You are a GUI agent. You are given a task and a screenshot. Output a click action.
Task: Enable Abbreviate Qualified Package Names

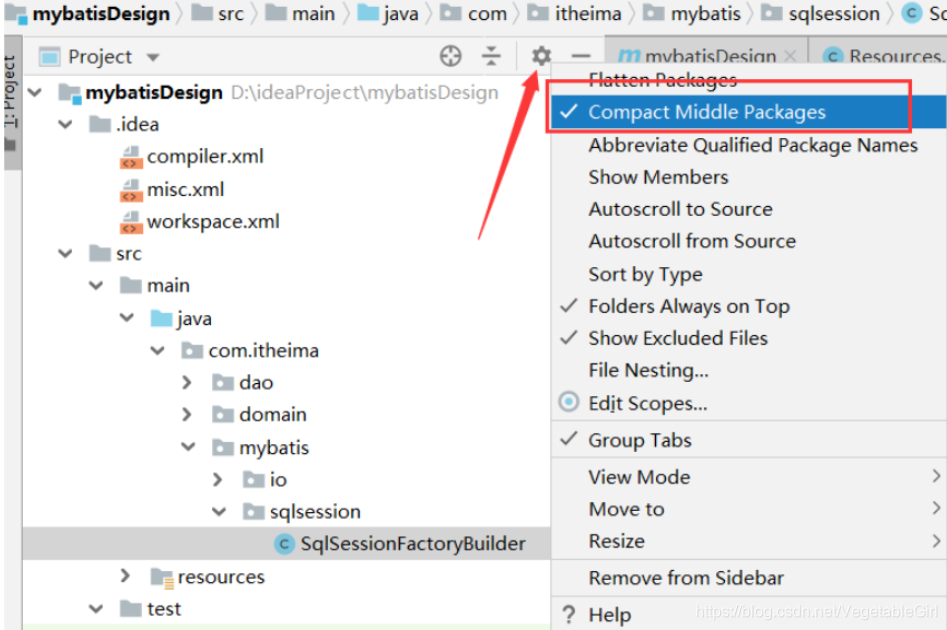[x=748, y=145]
